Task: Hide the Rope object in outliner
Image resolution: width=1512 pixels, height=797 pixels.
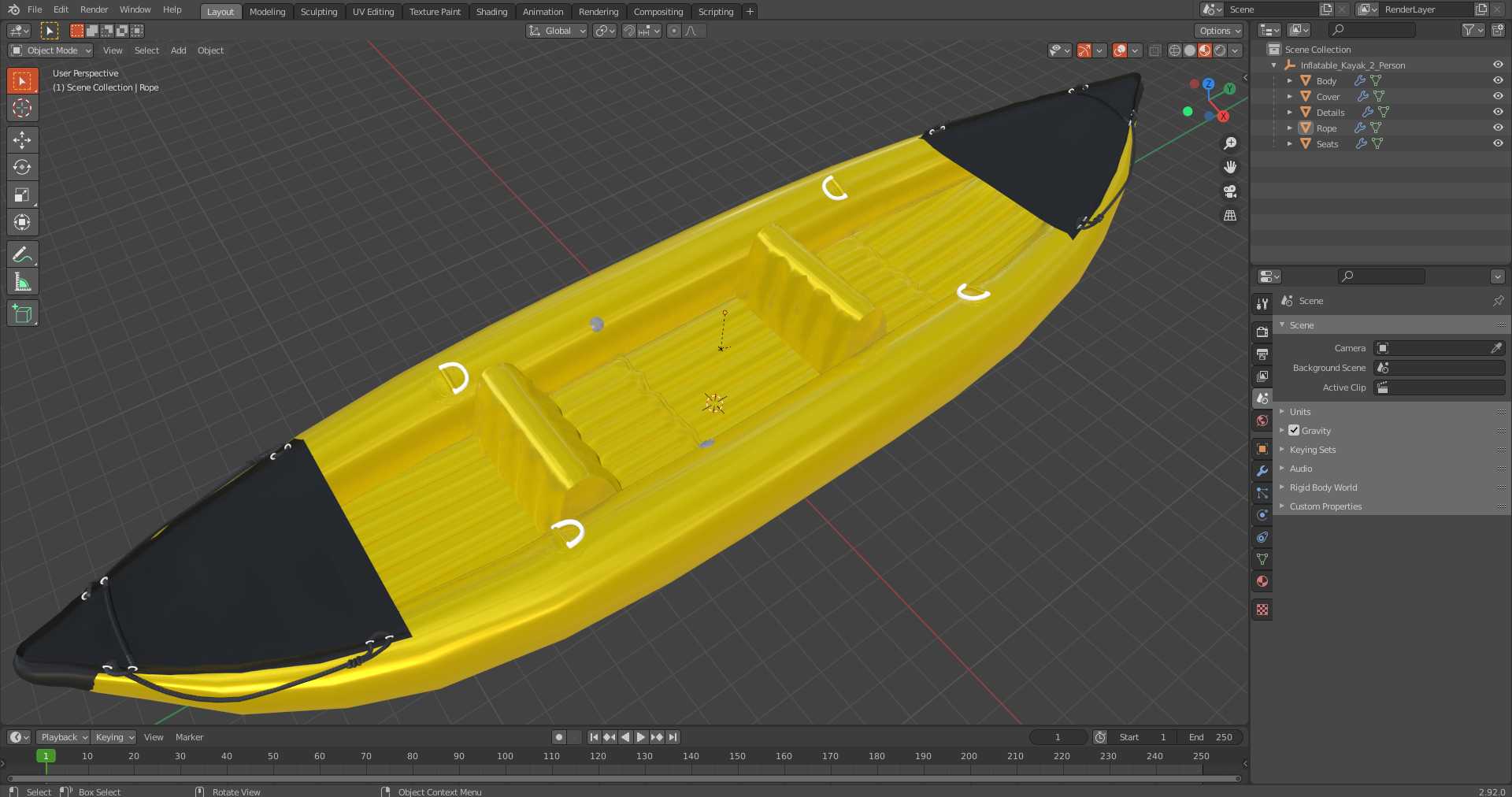Action: coord(1498,128)
